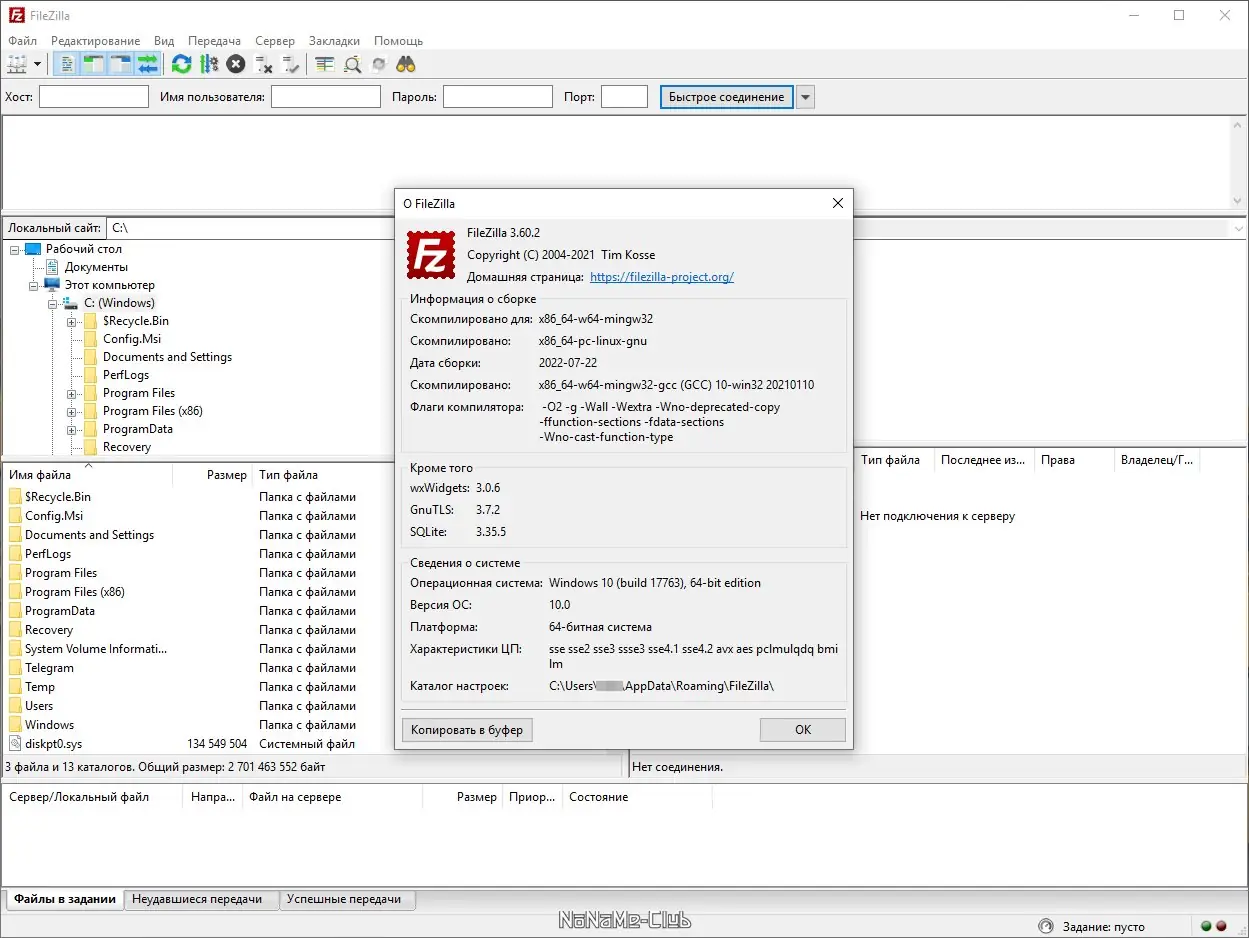Open the https://filezilla-project.org/ link

662,277
